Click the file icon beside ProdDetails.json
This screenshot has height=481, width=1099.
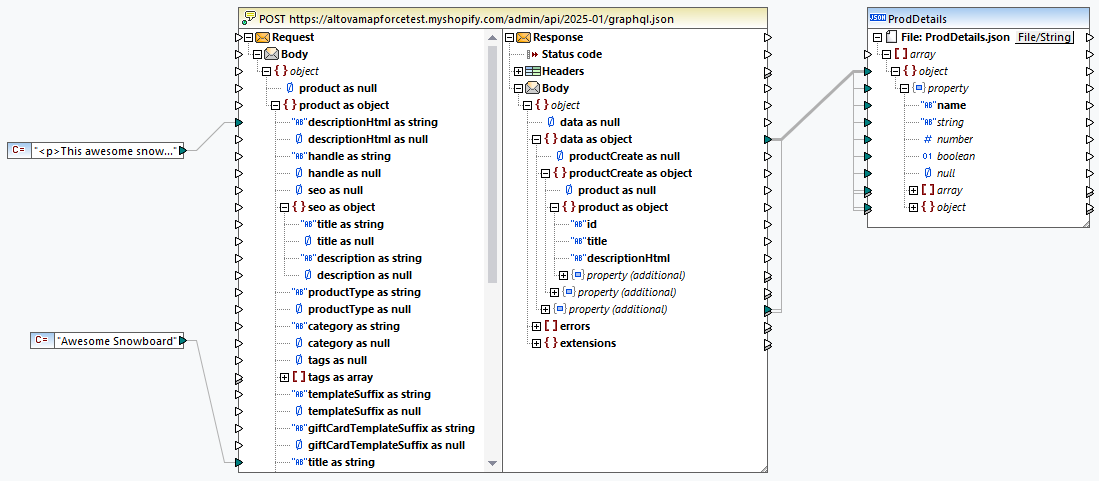click(892, 37)
